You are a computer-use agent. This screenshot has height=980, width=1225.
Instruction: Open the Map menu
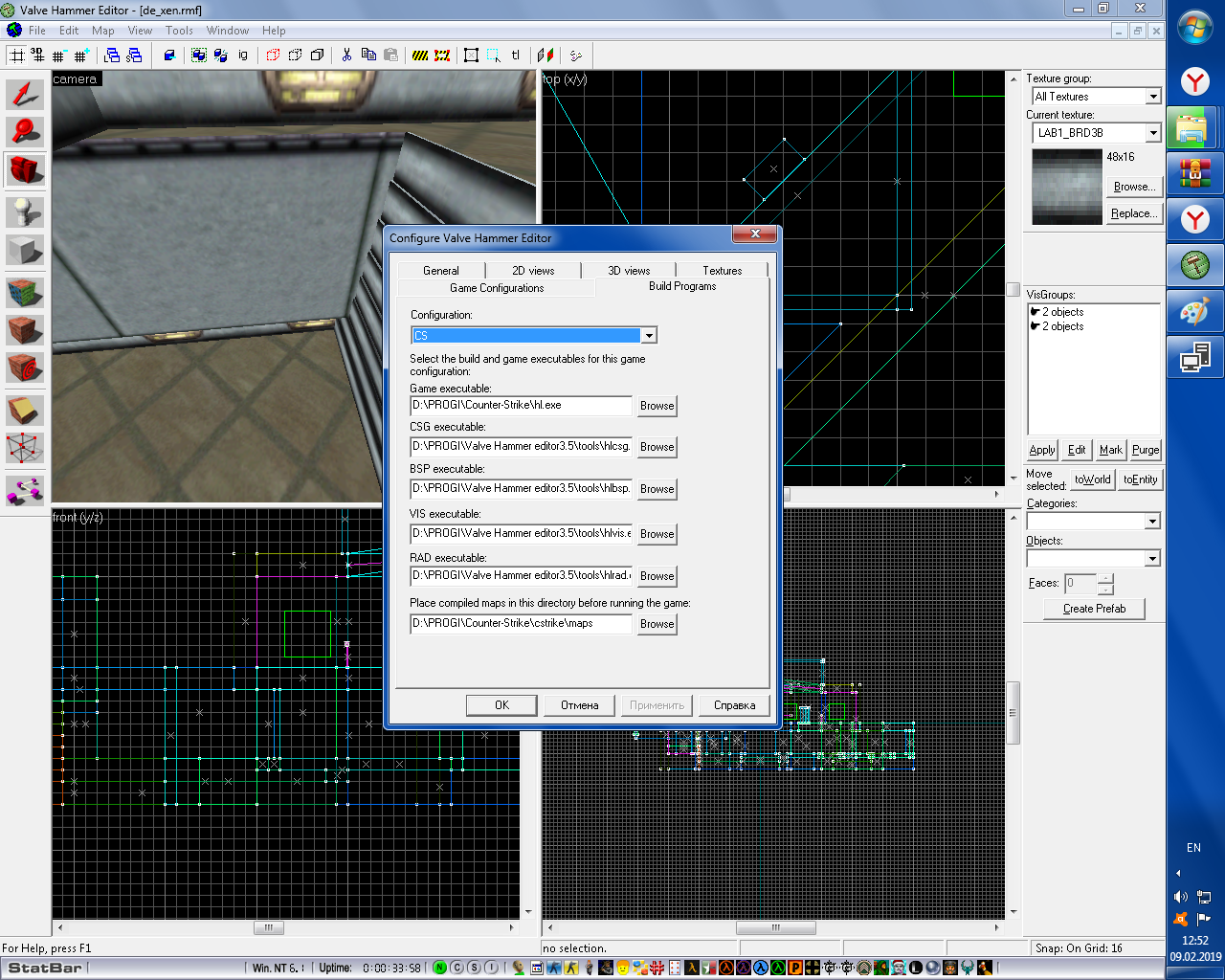(103, 31)
